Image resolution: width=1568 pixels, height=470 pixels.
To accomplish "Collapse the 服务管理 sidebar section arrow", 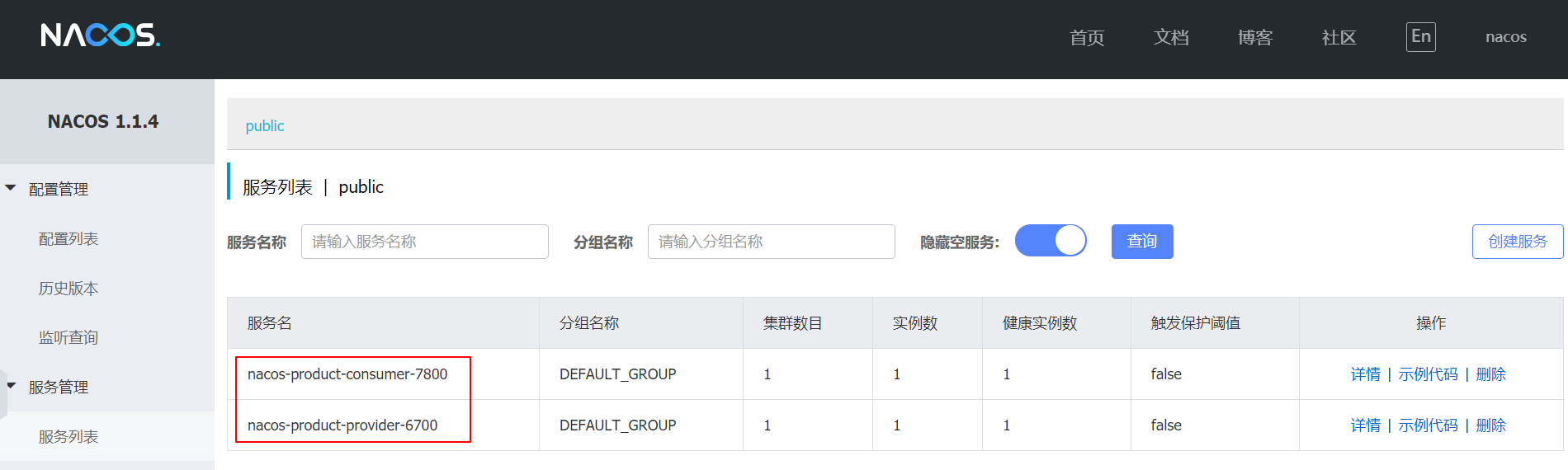I will click(x=11, y=386).
